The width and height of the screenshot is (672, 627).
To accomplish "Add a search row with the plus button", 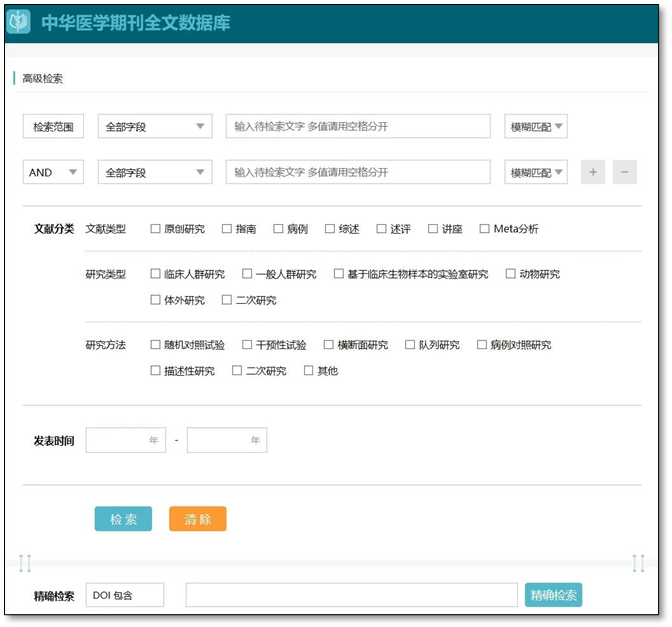I will [x=593, y=172].
